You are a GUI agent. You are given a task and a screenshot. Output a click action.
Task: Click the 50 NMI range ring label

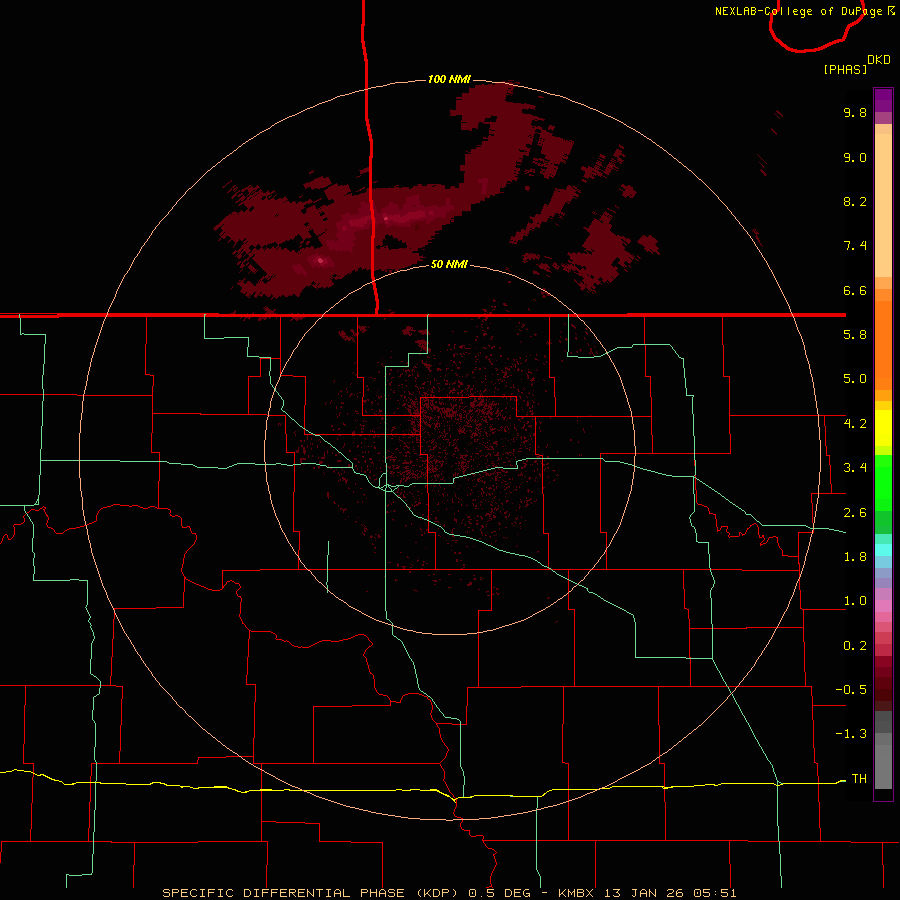[449, 264]
